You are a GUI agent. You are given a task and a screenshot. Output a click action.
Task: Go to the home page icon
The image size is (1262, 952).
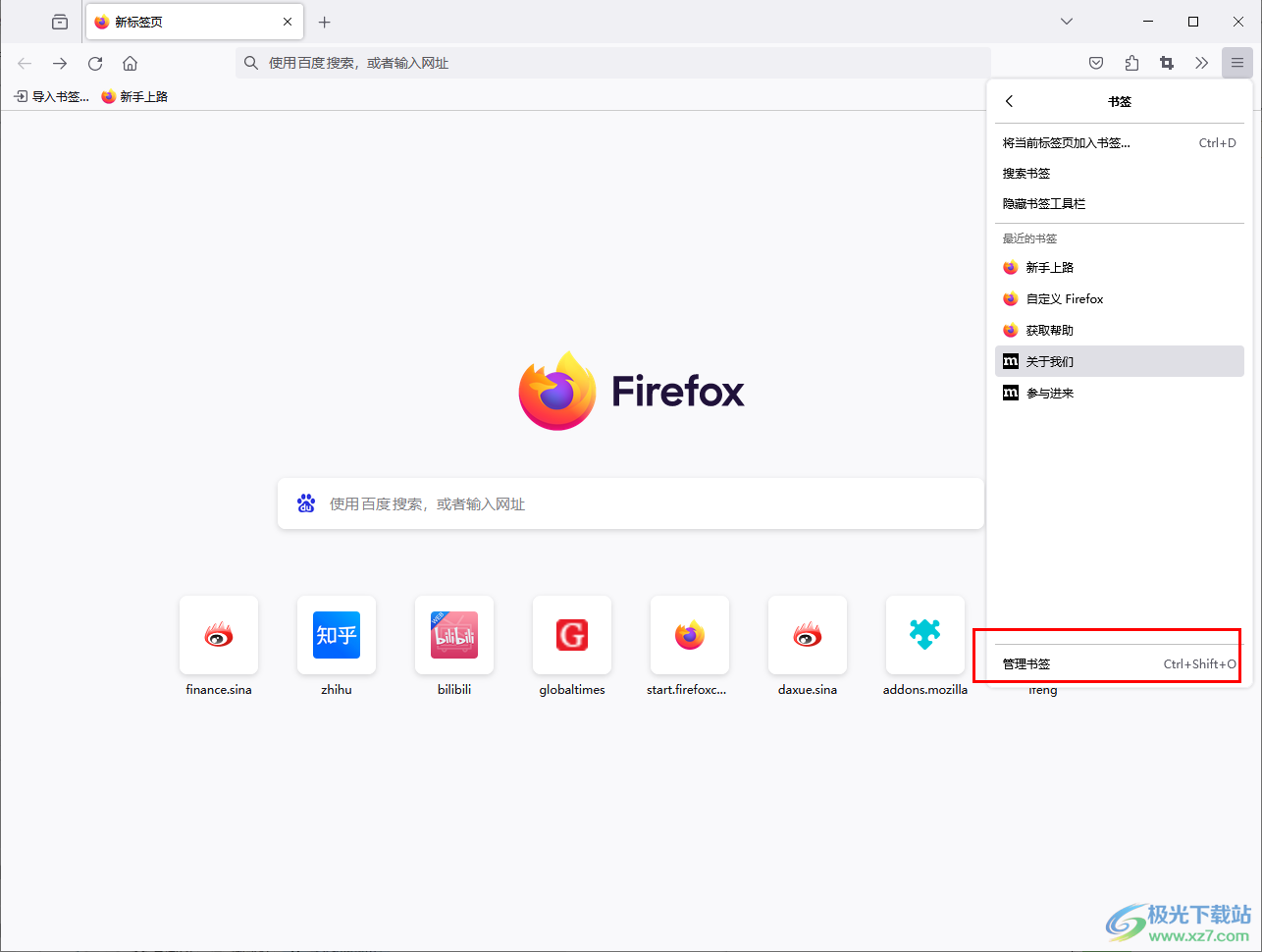pos(130,63)
